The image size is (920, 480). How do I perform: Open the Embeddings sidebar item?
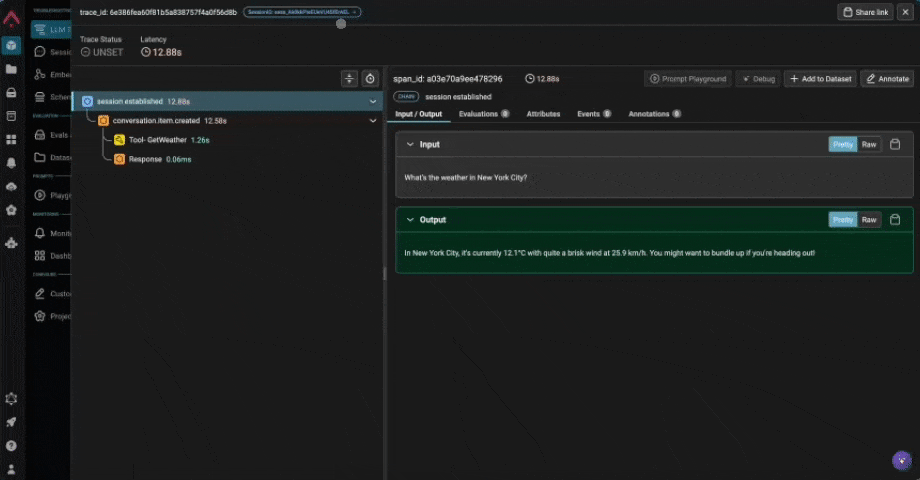(x=52, y=75)
